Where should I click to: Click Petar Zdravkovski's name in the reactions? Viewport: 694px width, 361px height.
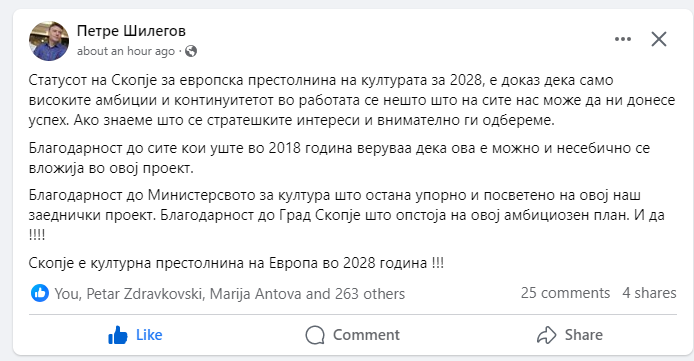pos(144,294)
